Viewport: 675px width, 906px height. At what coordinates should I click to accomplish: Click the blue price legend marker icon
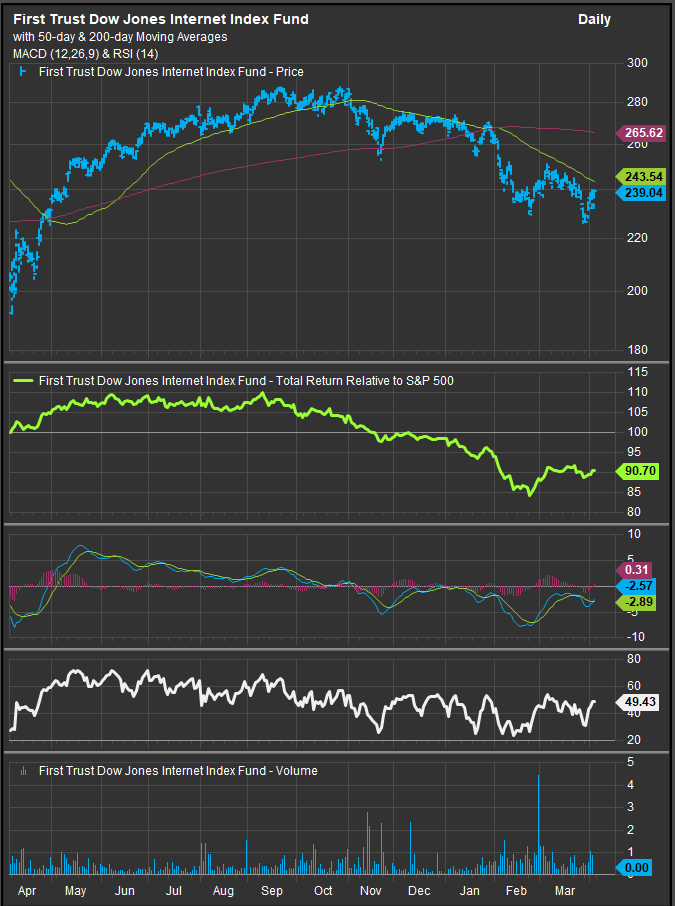23,72
